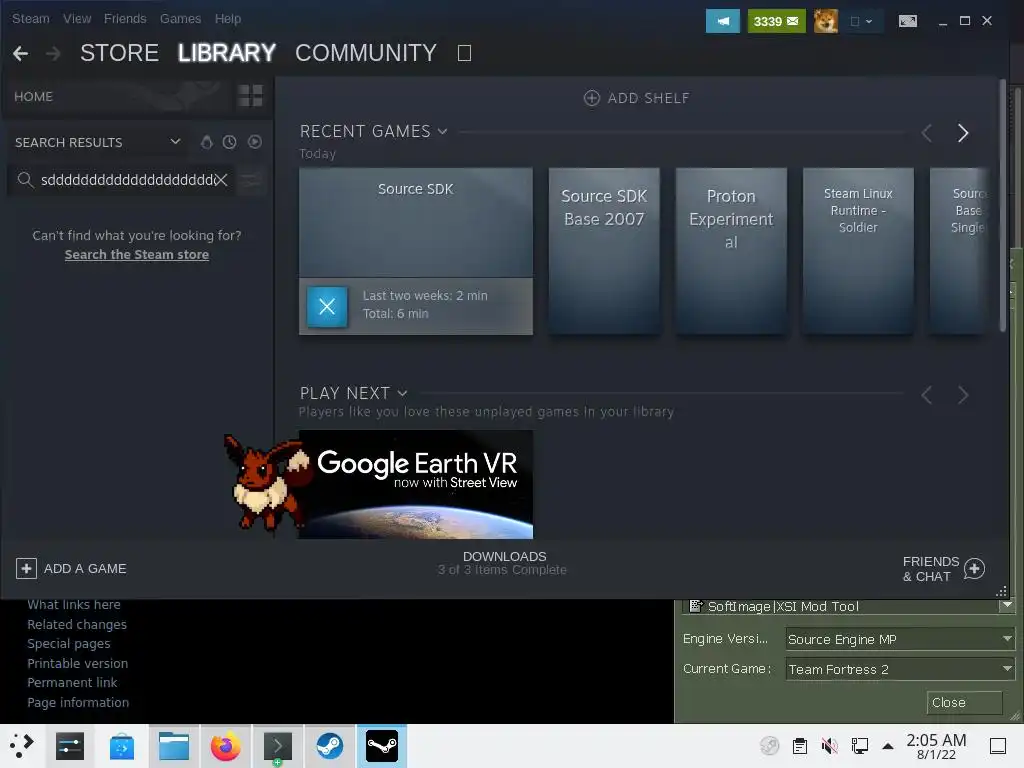Image resolution: width=1024 pixels, height=768 pixels.
Task: Open Permanent link in browser
Action: [72, 682]
